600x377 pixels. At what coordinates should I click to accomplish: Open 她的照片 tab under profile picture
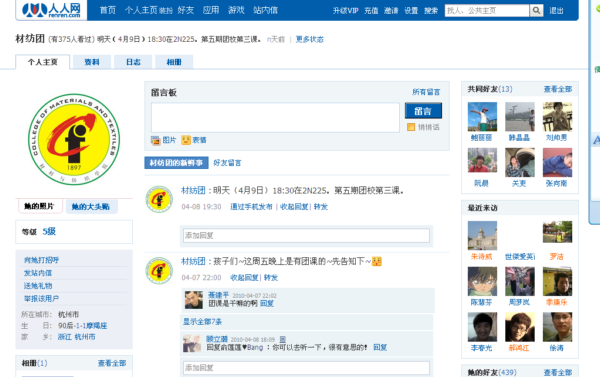39,207
